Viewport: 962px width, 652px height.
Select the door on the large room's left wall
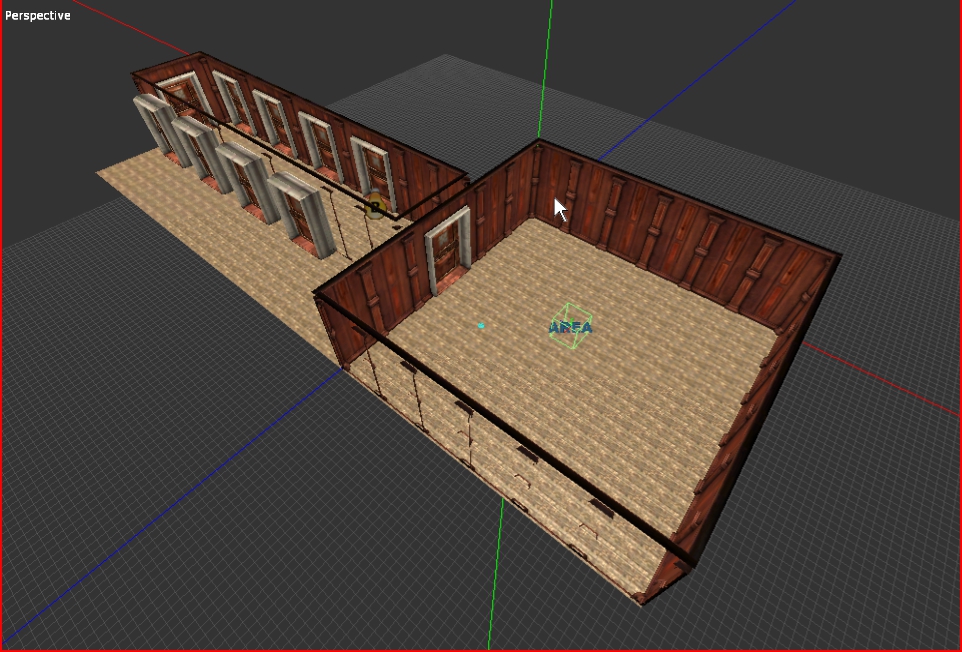[x=447, y=250]
